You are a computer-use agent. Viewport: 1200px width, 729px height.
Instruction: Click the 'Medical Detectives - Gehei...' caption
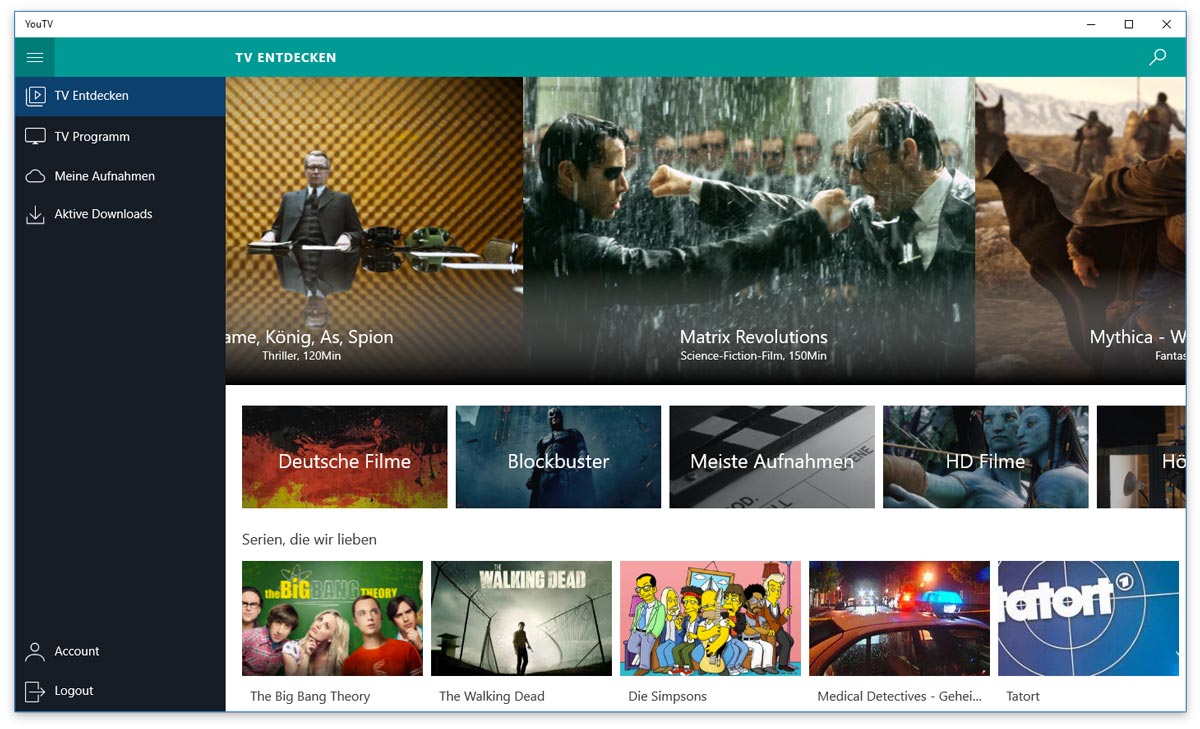click(900, 697)
